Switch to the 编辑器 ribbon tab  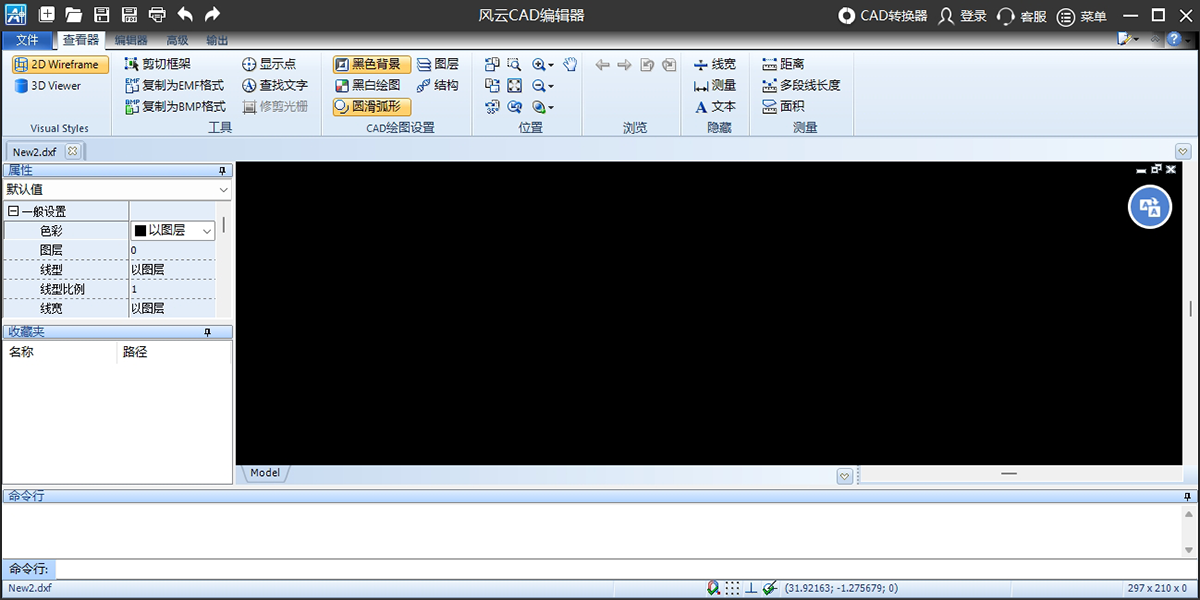tap(131, 41)
